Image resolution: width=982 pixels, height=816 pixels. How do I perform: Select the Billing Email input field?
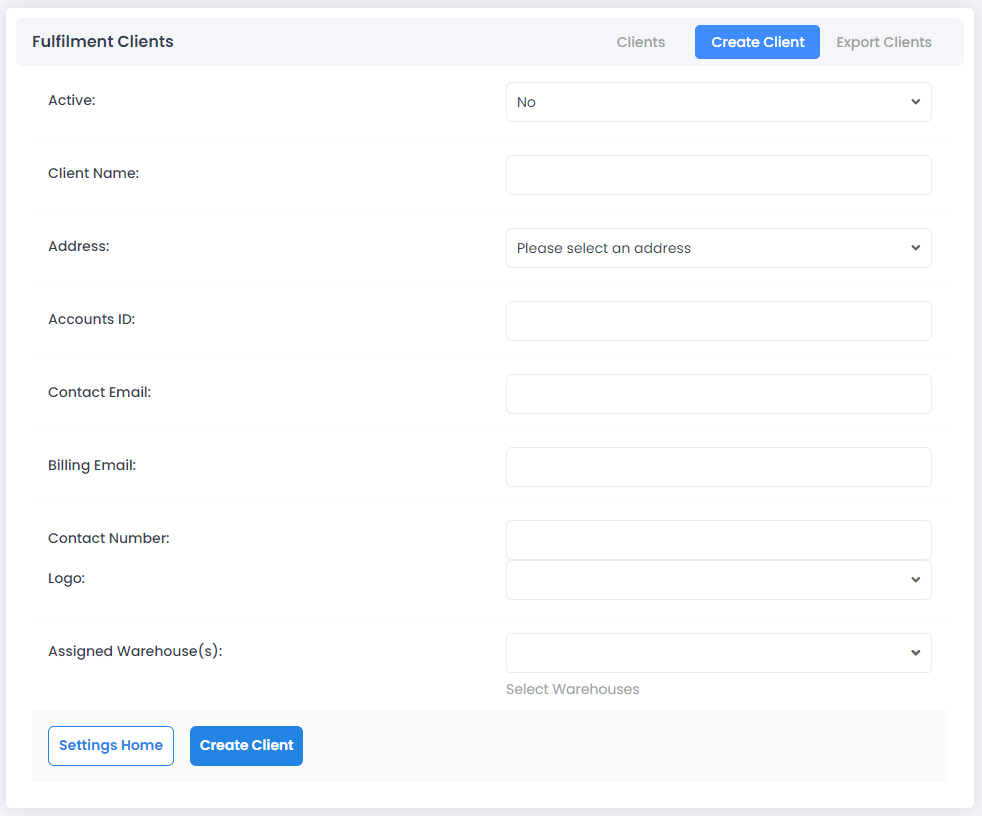pyautogui.click(x=718, y=467)
